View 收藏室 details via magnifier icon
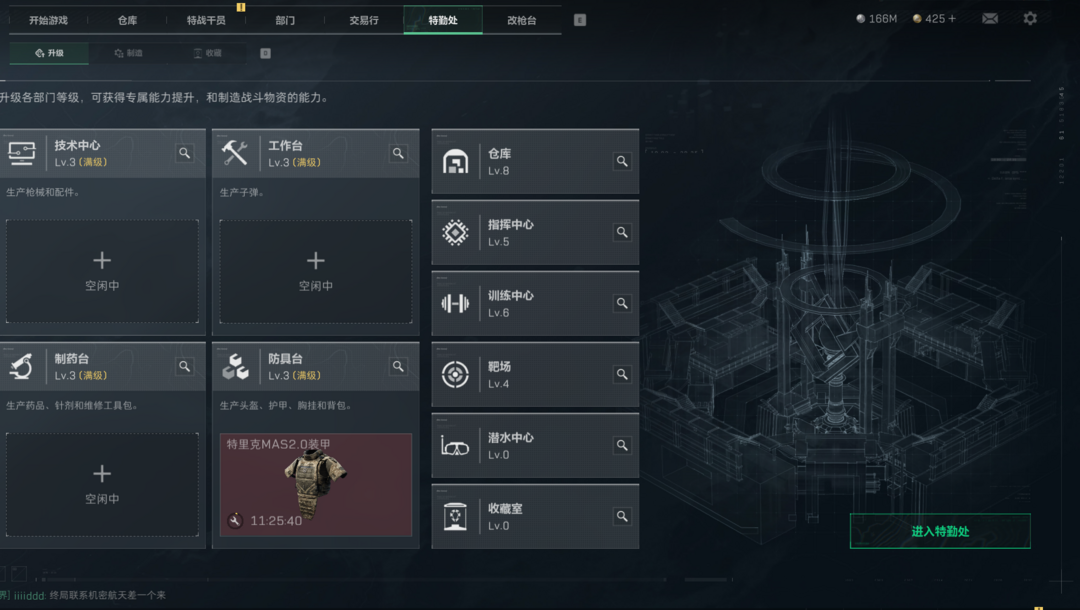Image resolution: width=1080 pixels, height=610 pixels. pos(622,516)
